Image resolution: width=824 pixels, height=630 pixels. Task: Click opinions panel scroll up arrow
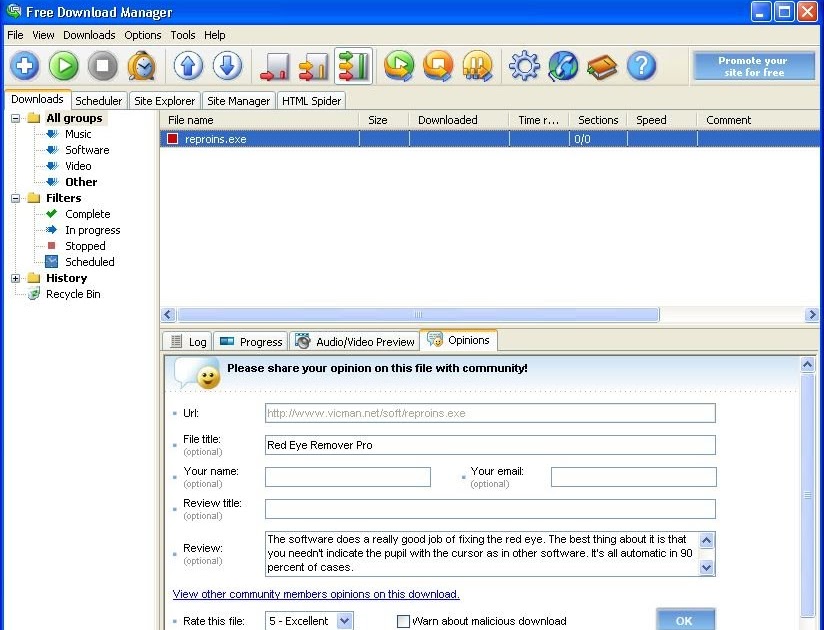point(808,364)
